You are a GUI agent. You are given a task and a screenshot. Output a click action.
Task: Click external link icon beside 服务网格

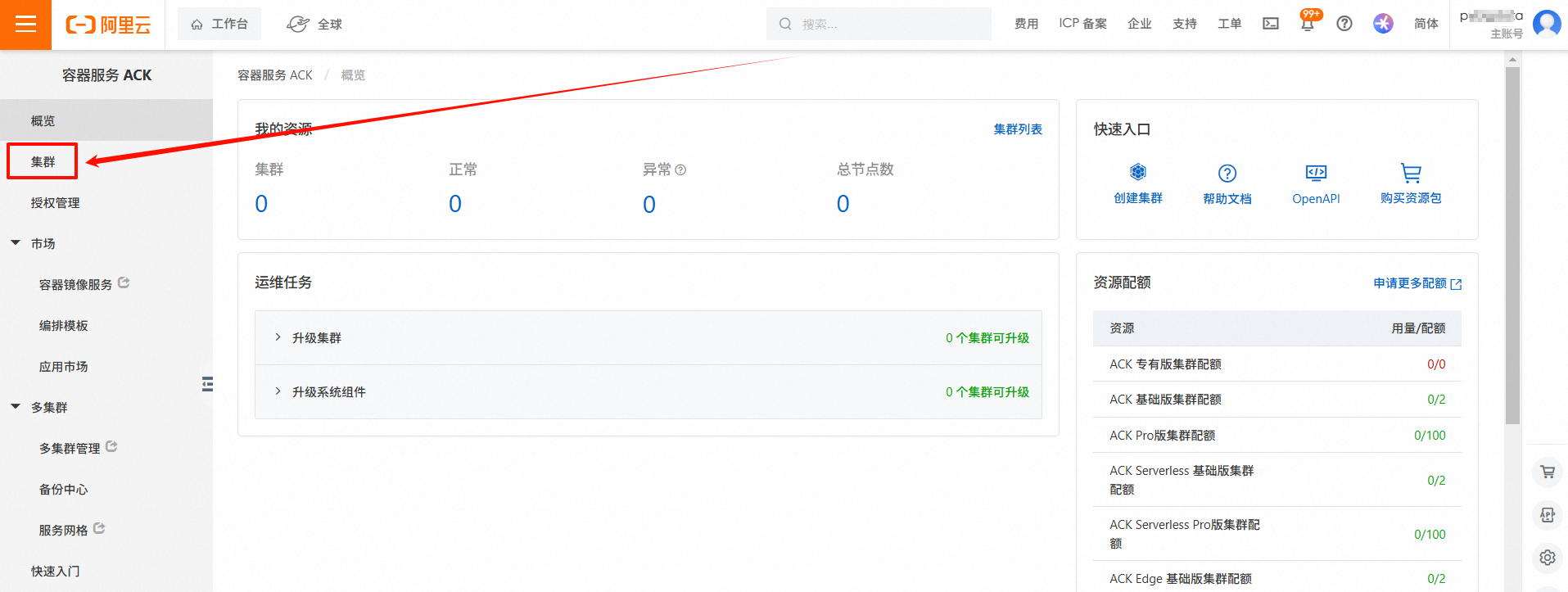coord(99,528)
